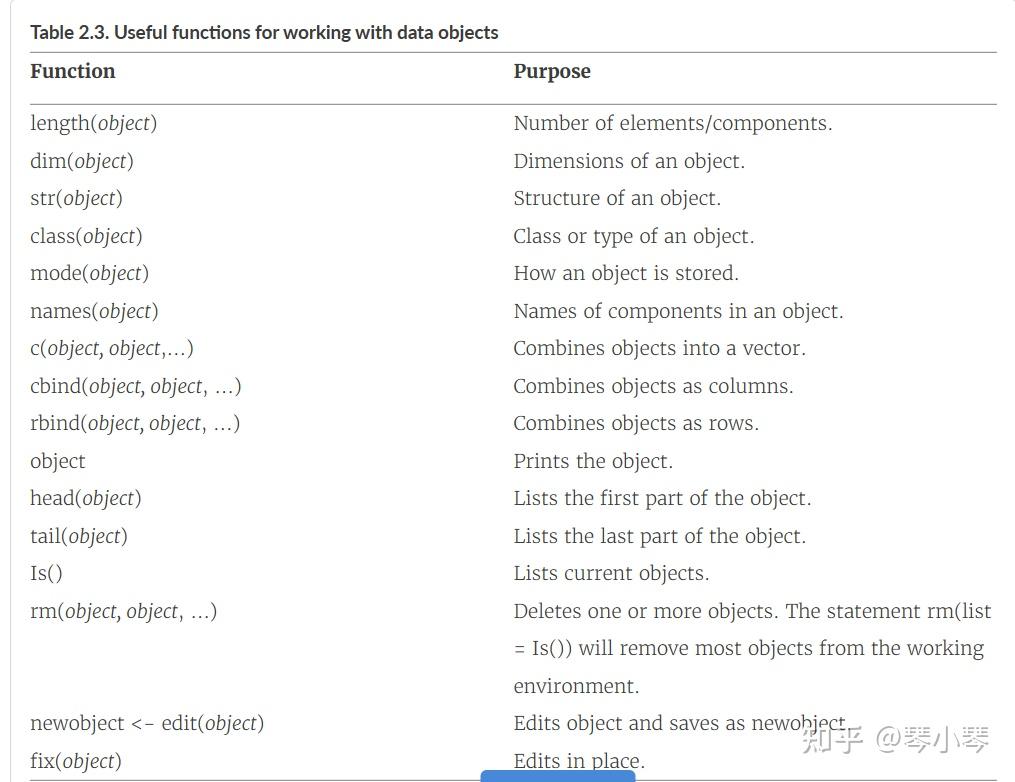Click the names(object) function entry
The height and width of the screenshot is (782, 1015).
click(x=95, y=311)
